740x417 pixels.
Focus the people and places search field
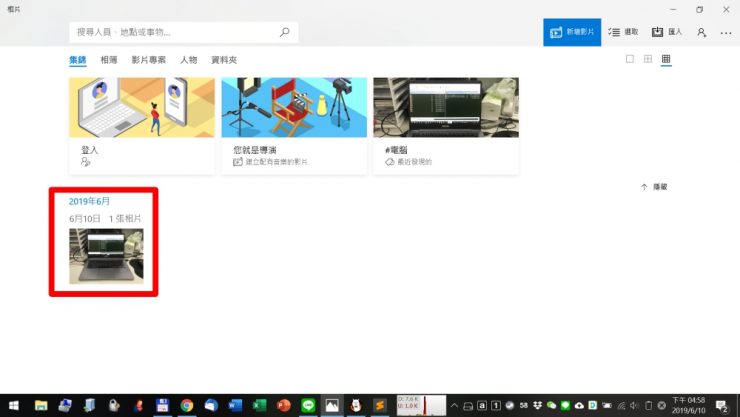(x=170, y=32)
